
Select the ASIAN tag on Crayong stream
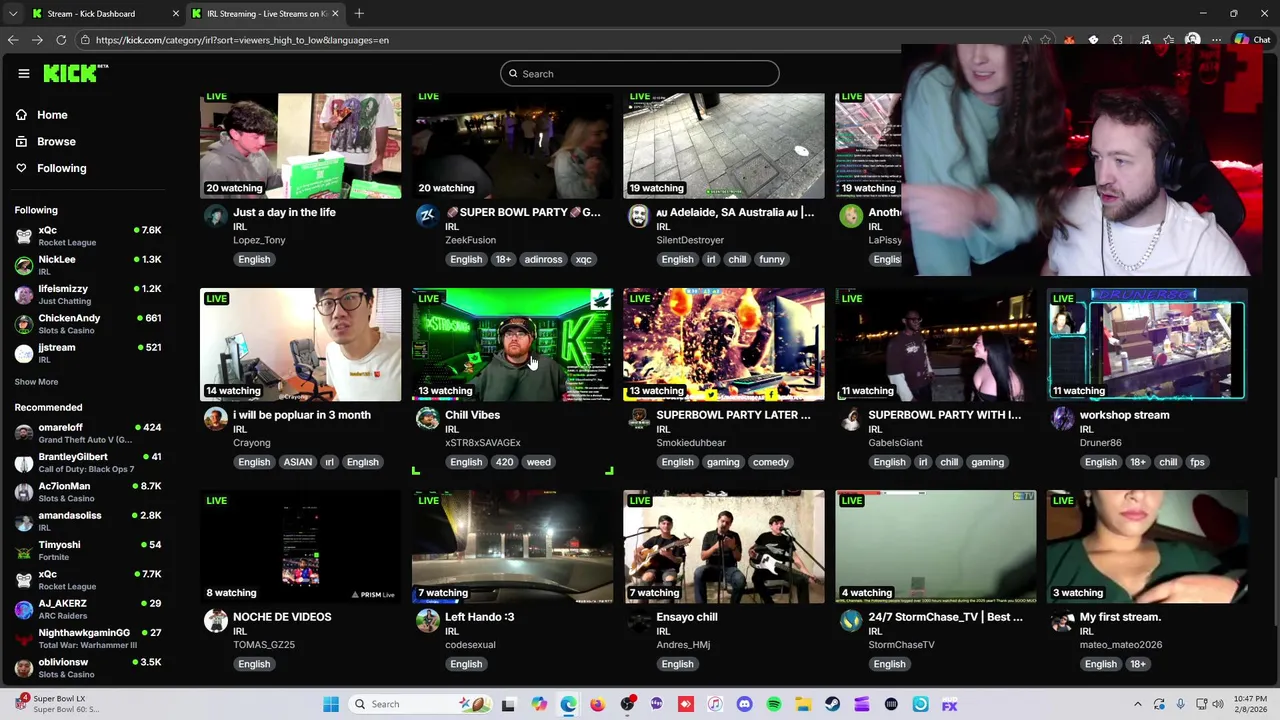point(297,462)
